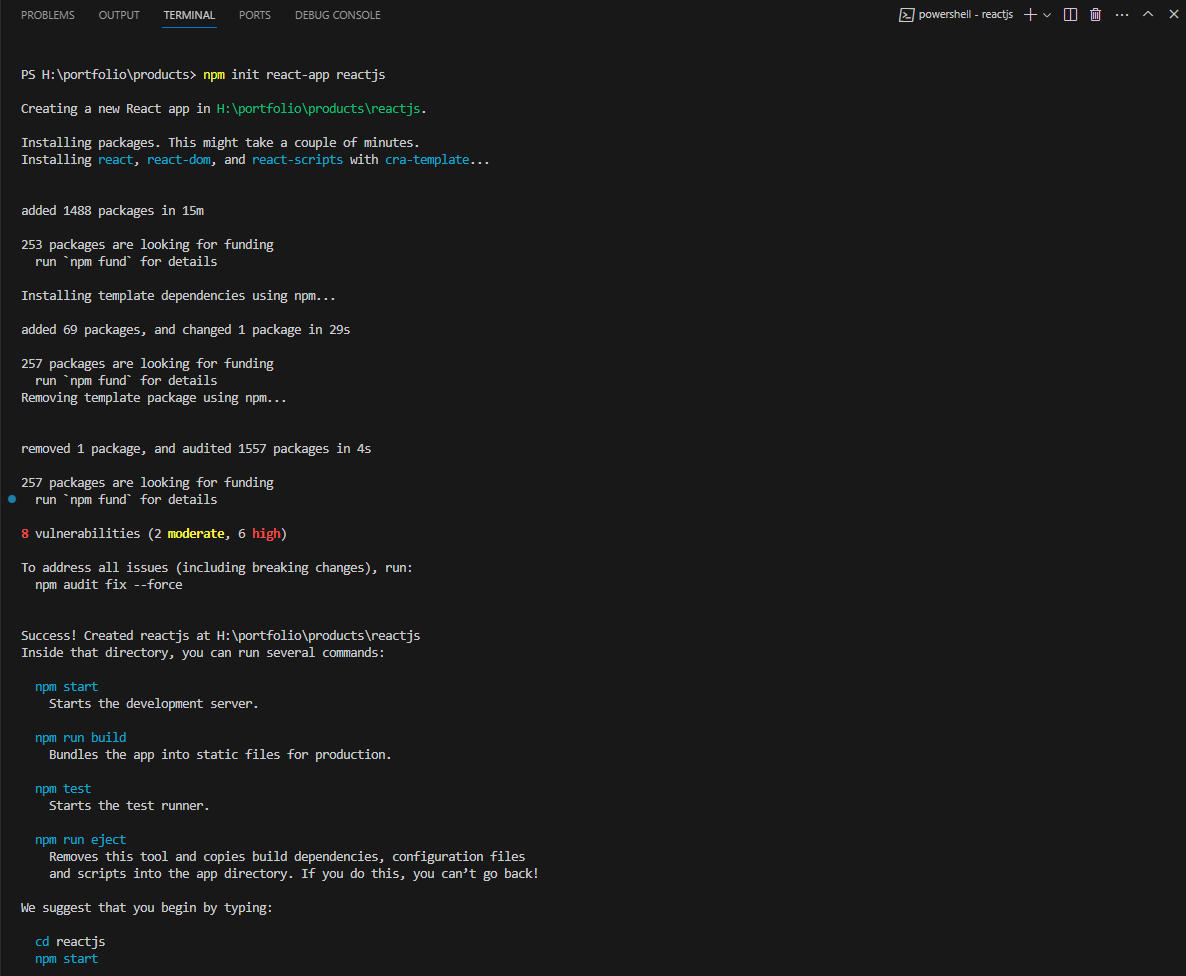Click 'Starts the development server.' description
The height and width of the screenshot is (976, 1186).
point(154,704)
